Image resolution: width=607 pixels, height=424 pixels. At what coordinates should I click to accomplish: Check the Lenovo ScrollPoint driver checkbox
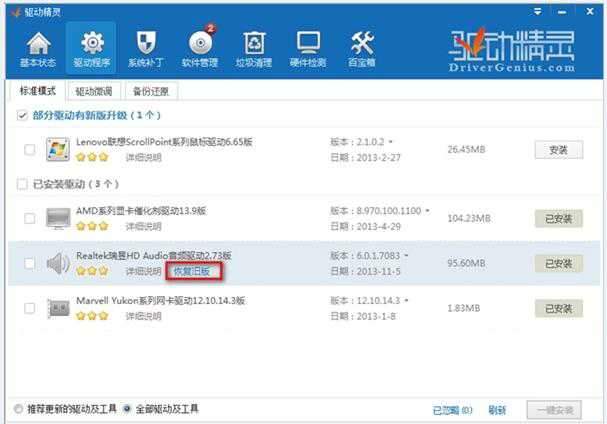click(x=29, y=149)
